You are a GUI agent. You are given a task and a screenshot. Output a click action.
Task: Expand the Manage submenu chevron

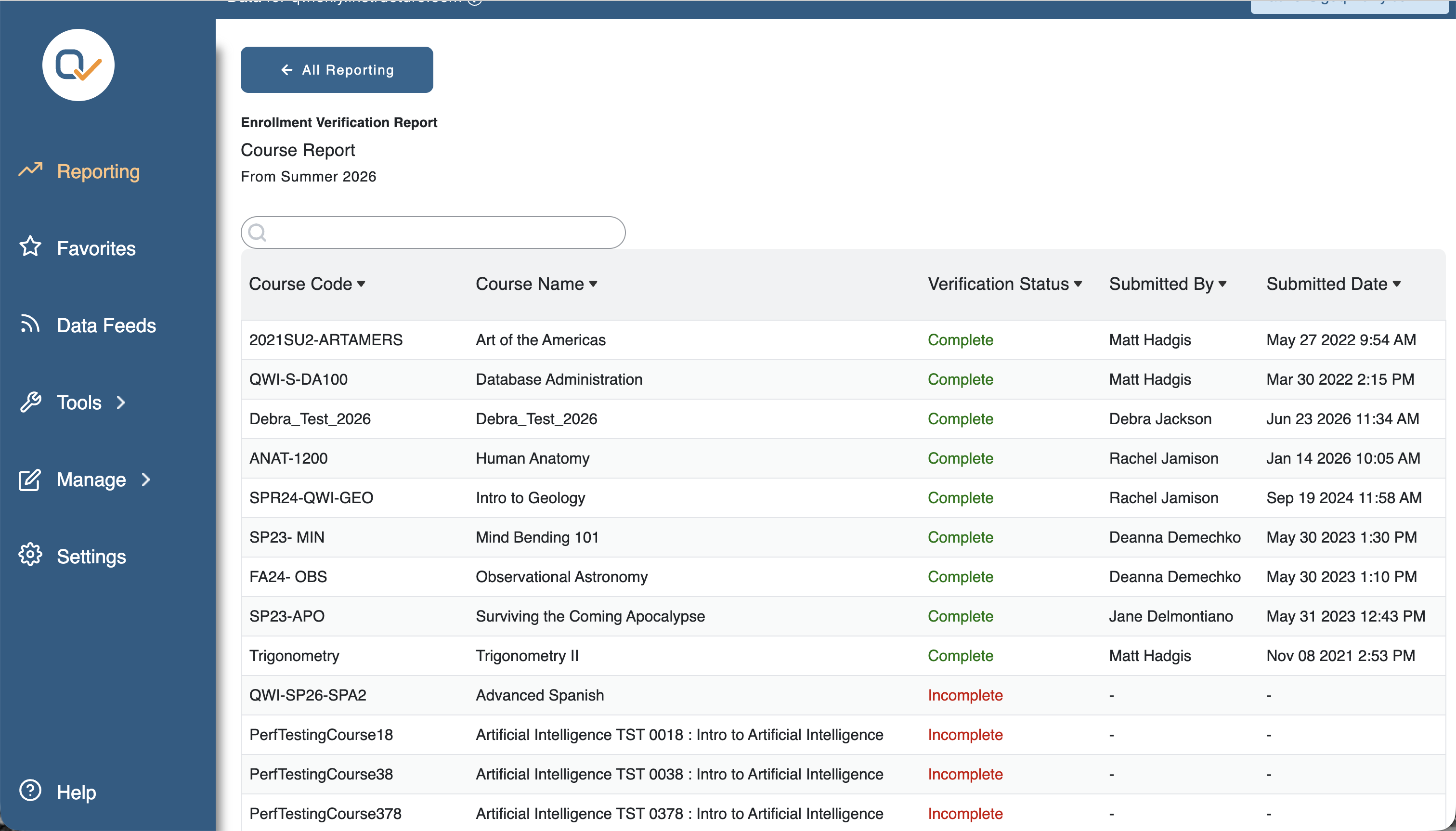tap(145, 480)
